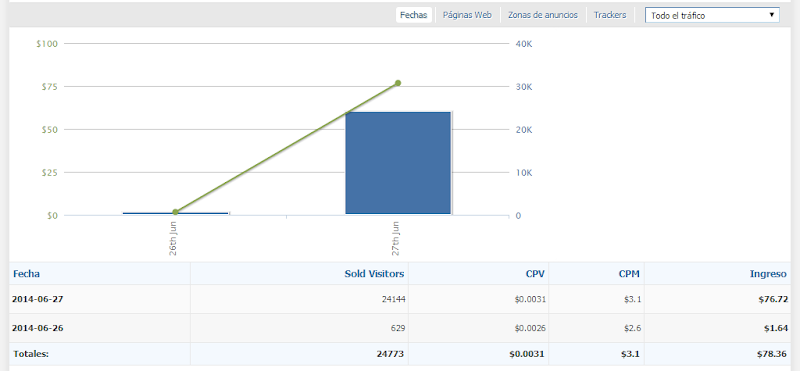Click the $75 left axis label
The image size is (800, 371).
49,87
